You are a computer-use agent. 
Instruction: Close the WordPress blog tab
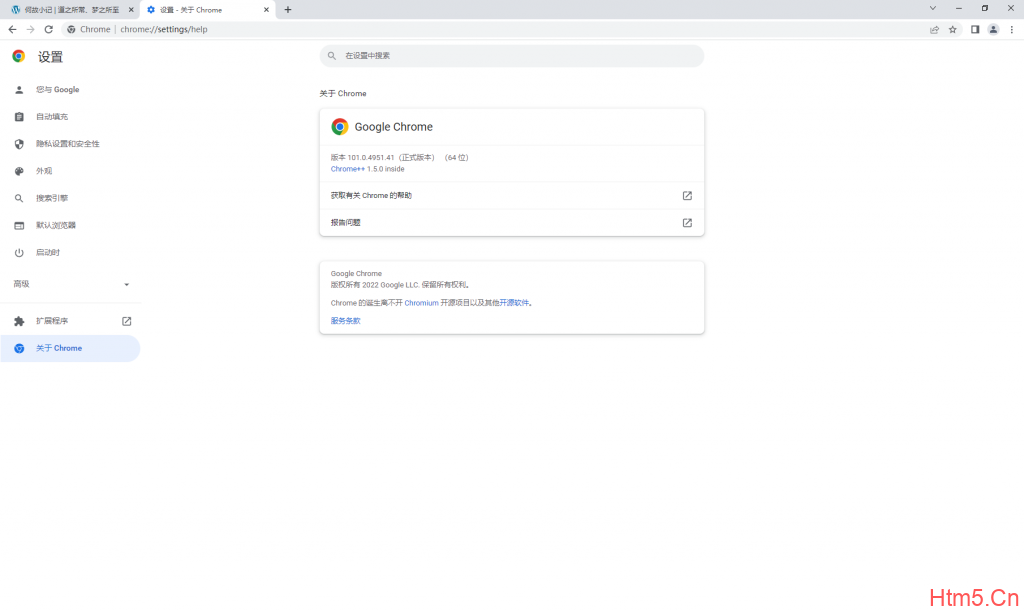[x=131, y=10]
